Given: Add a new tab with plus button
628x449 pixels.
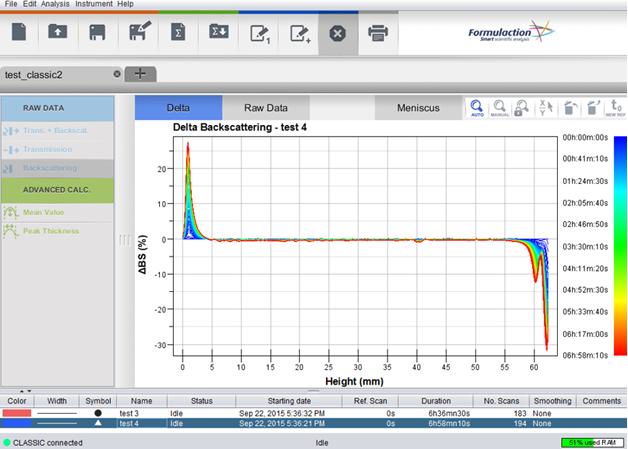Looking at the screenshot, I should tap(140, 74).
